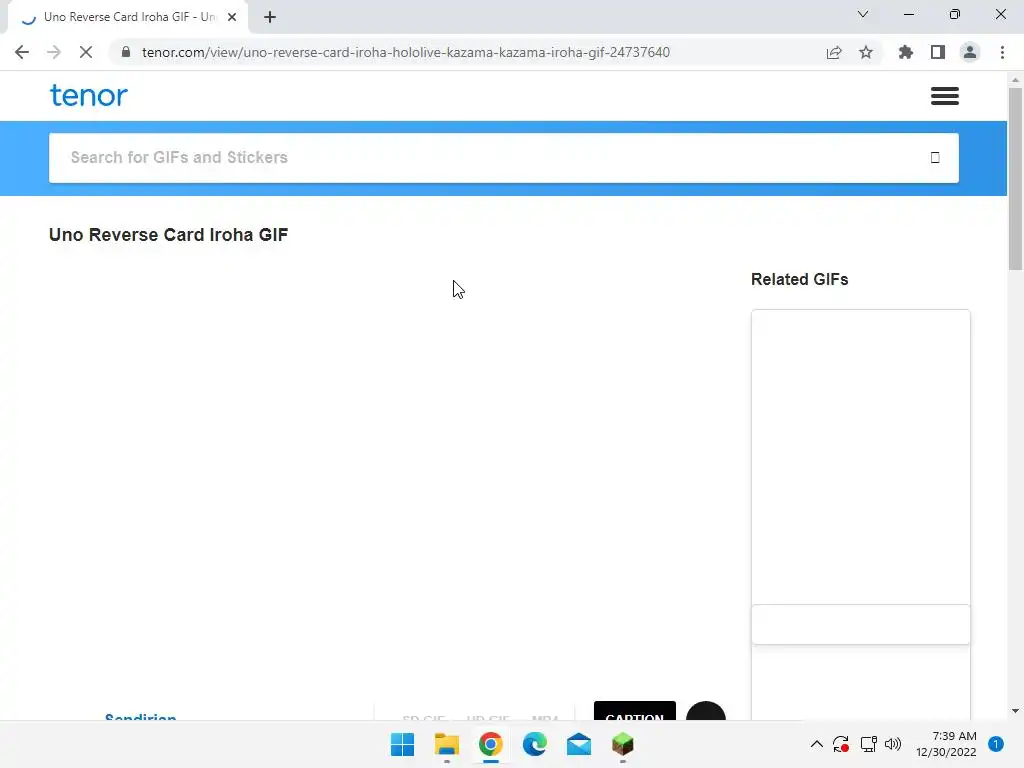Click the page vertical scrollbar thumb

pyautogui.click(x=1015, y=179)
